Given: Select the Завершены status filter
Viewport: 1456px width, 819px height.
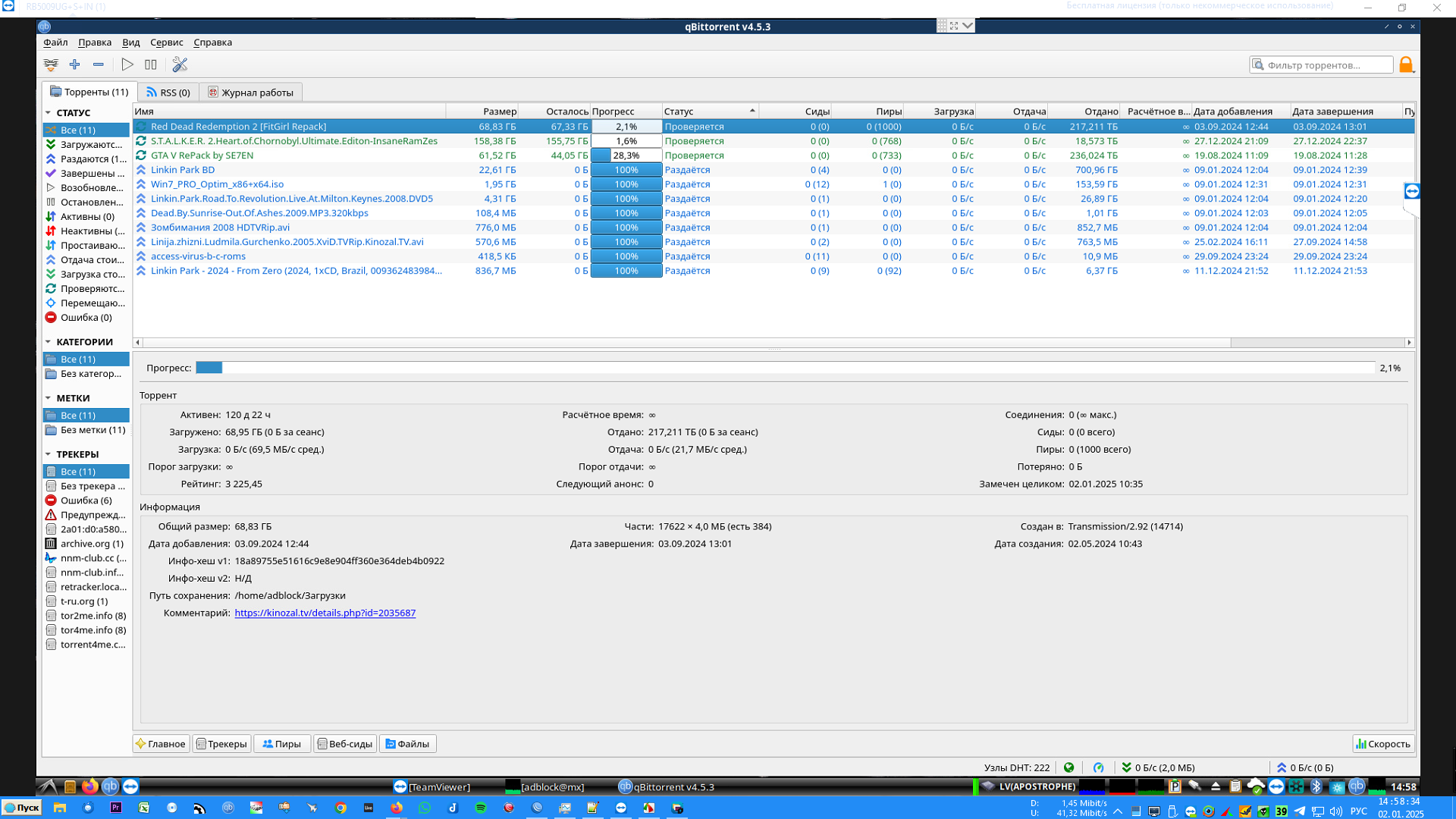Looking at the screenshot, I should [x=86, y=174].
